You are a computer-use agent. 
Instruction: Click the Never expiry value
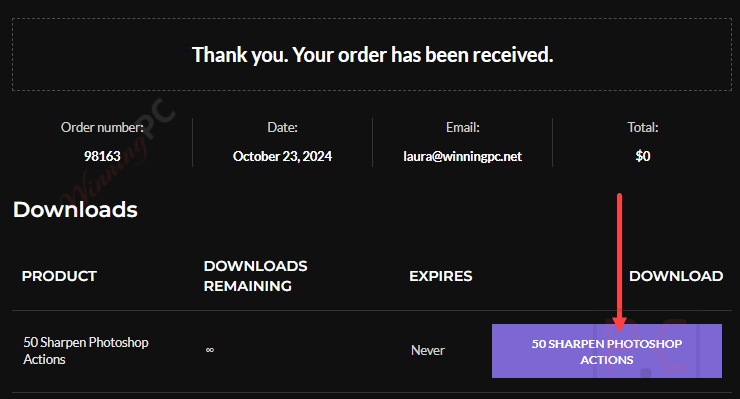coord(428,350)
